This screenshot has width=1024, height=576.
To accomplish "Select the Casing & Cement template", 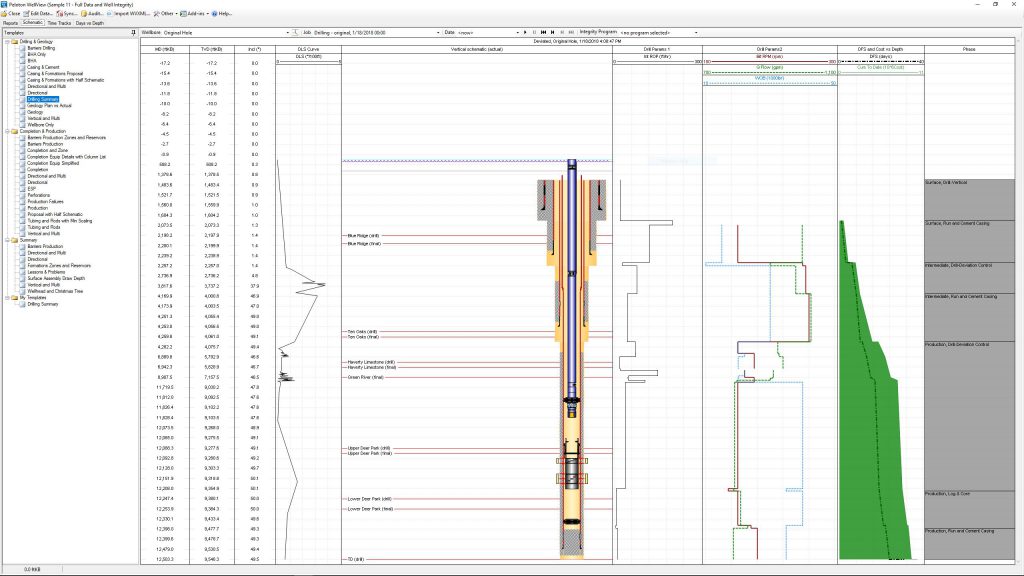I will pyautogui.click(x=45, y=66).
